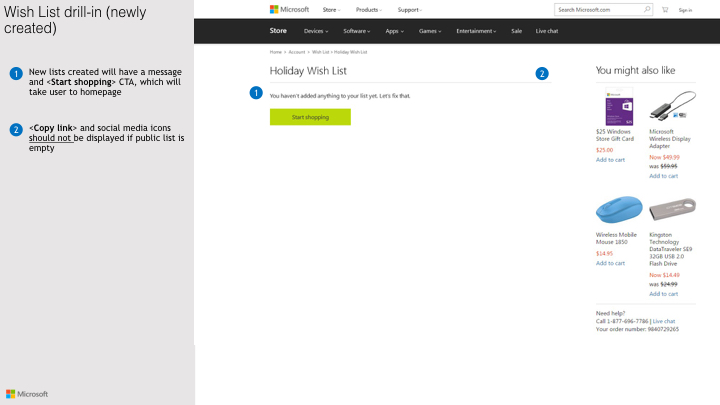The height and width of the screenshot is (405, 720).
Task: Click Wireless Mobile Mouse 1850 title
Action: pyautogui.click(x=616, y=238)
